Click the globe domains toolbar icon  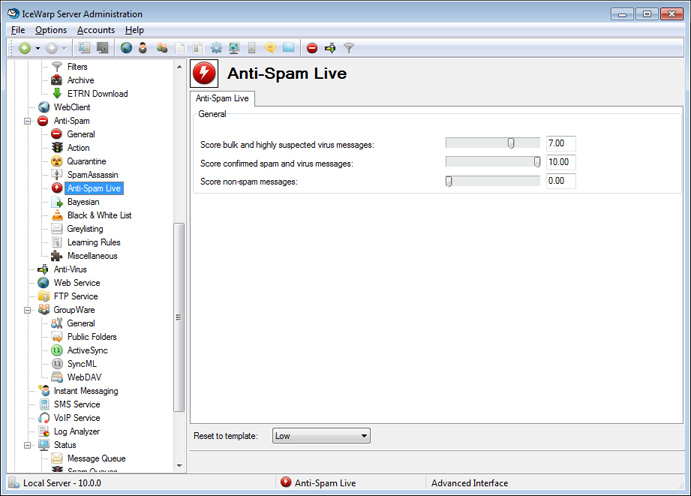(x=126, y=48)
